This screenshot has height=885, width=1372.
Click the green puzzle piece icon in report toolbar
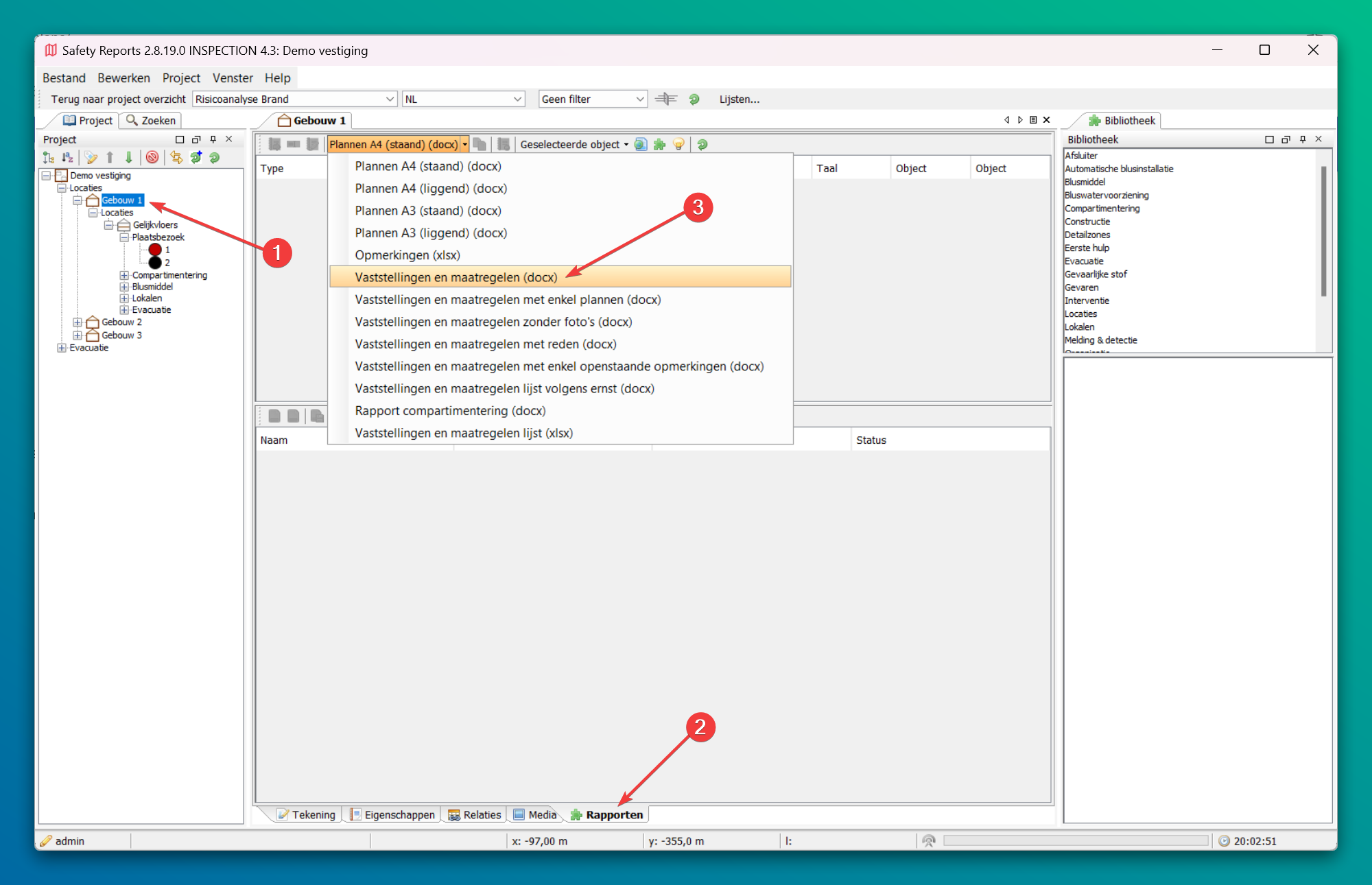(659, 145)
